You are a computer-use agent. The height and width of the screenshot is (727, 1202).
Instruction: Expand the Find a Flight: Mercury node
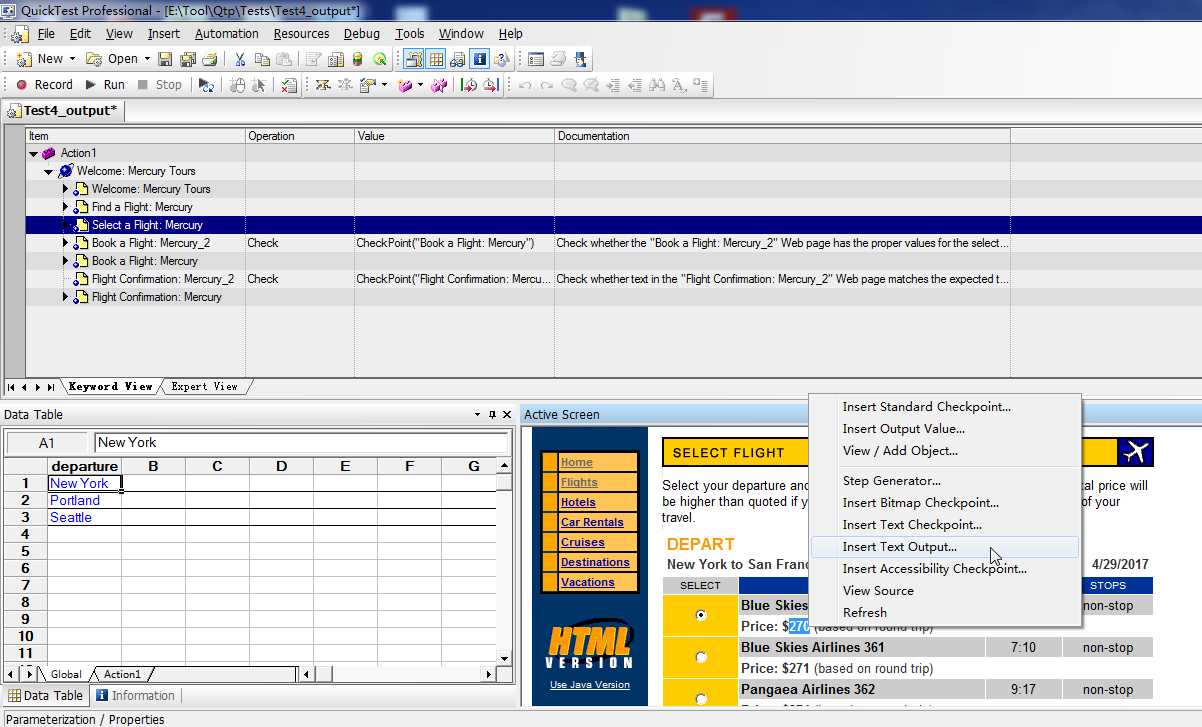[x=66, y=207]
